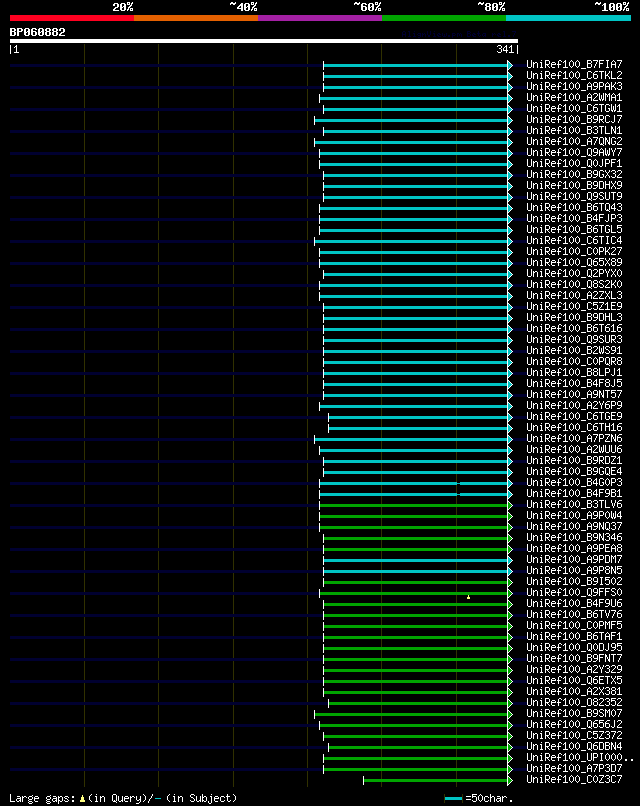Image resolution: width=640 pixels, height=806 pixels.
Task: Click the cyan alignment bar for UniRef100_A9PDM7
Action: pos(416,561)
